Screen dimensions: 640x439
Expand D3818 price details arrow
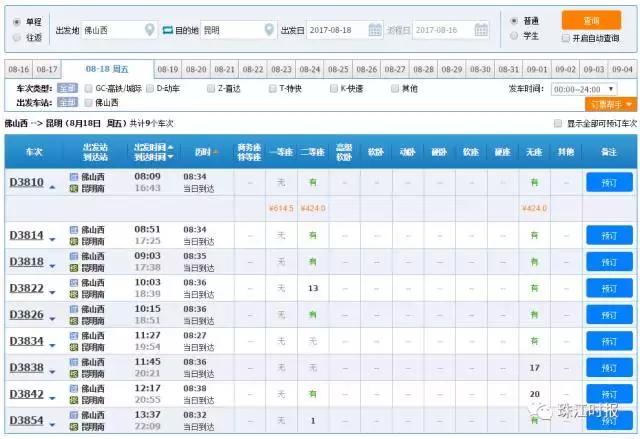coord(52,266)
